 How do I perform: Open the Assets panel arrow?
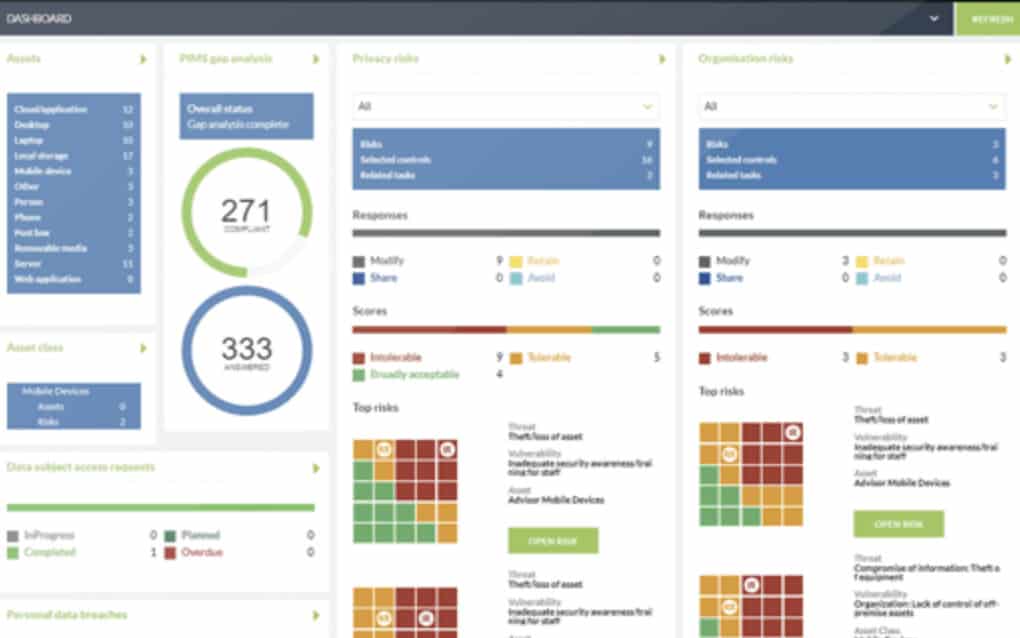pyautogui.click(x=143, y=59)
